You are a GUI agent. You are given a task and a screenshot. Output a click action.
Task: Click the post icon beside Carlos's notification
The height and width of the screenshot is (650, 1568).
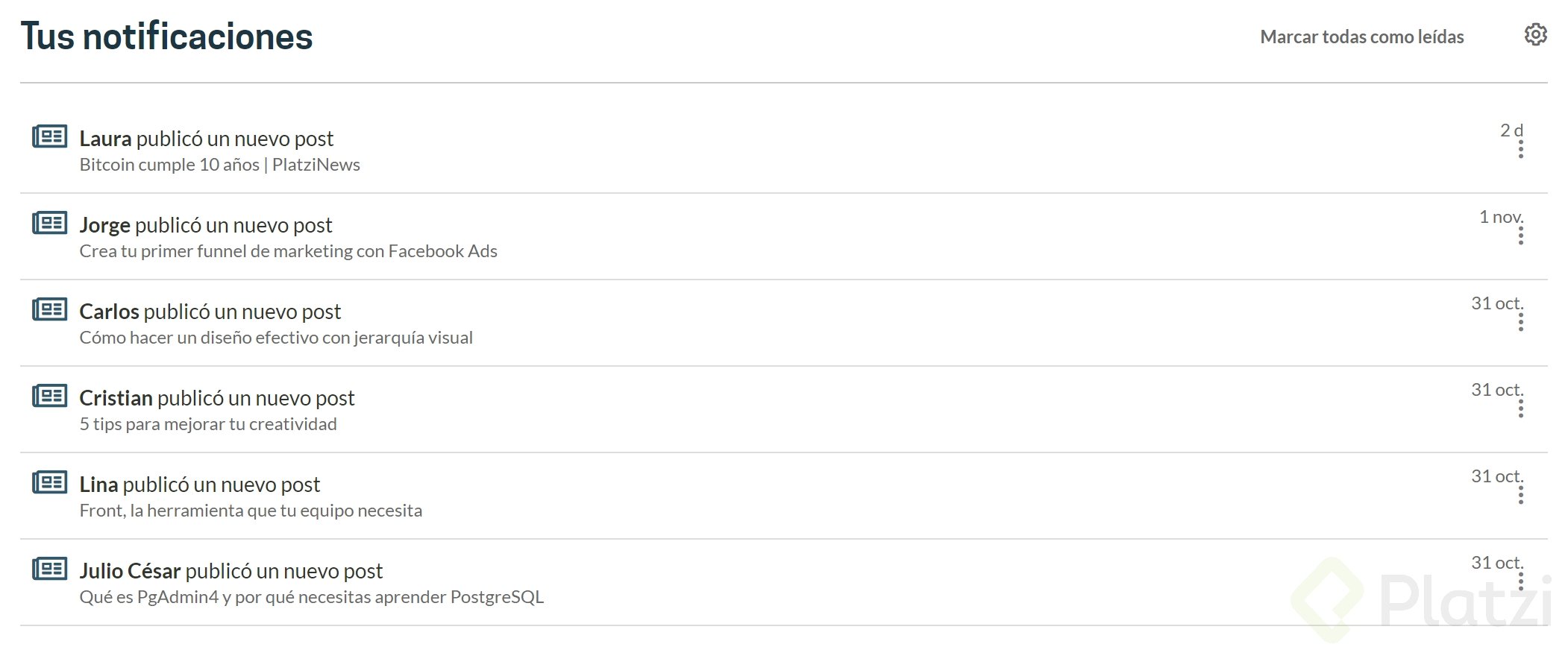pyautogui.click(x=50, y=310)
